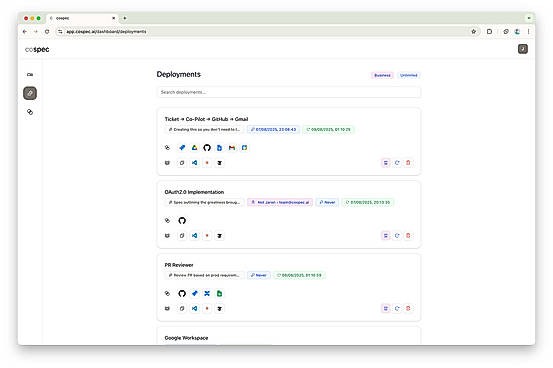Click the browser address bar
The height and width of the screenshot is (368, 553).
[268, 31]
